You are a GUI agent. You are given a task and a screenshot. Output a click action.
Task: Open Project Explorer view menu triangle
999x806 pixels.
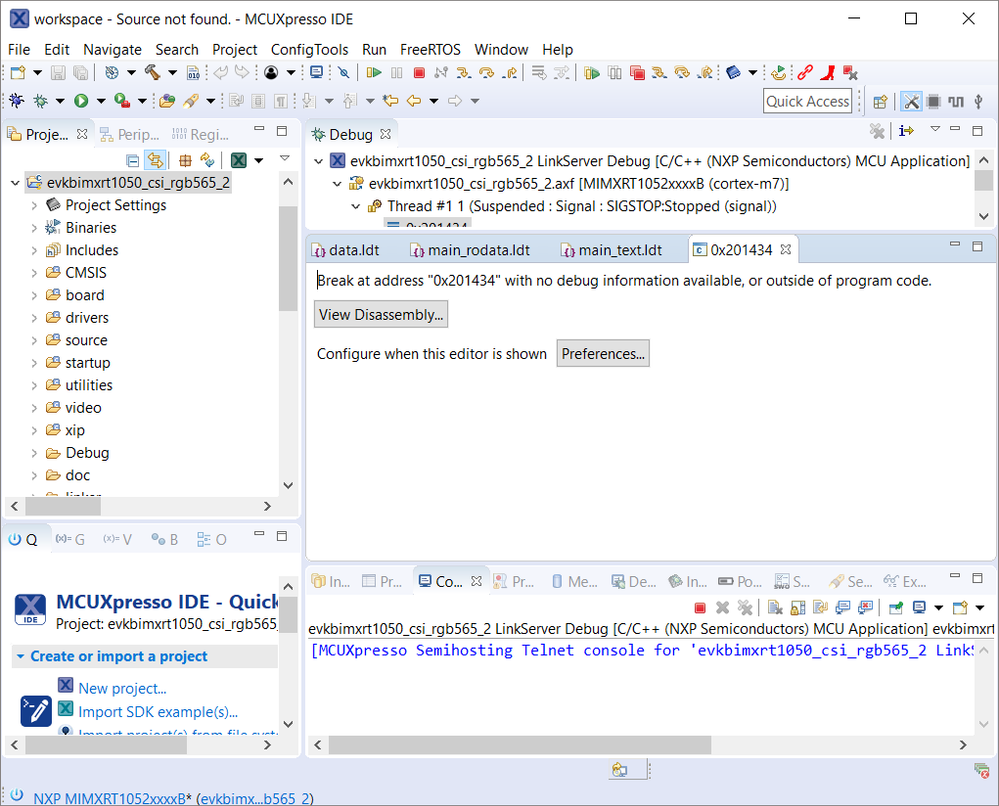(285, 158)
